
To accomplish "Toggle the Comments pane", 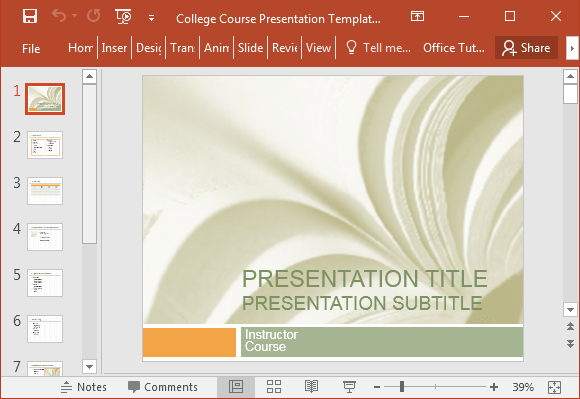I will [x=163, y=387].
